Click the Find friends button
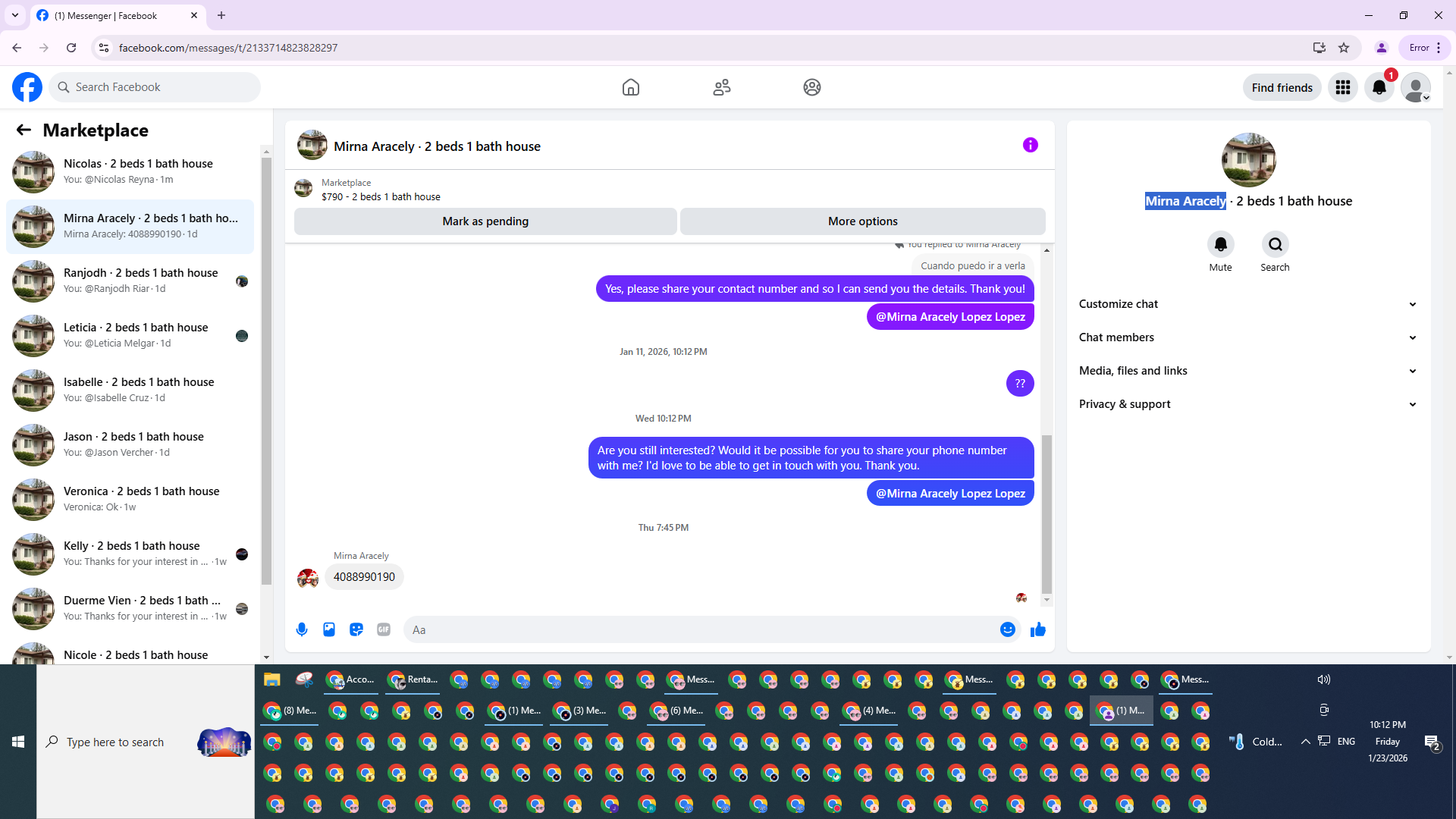The height and width of the screenshot is (819, 1456). click(x=1282, y=87)
